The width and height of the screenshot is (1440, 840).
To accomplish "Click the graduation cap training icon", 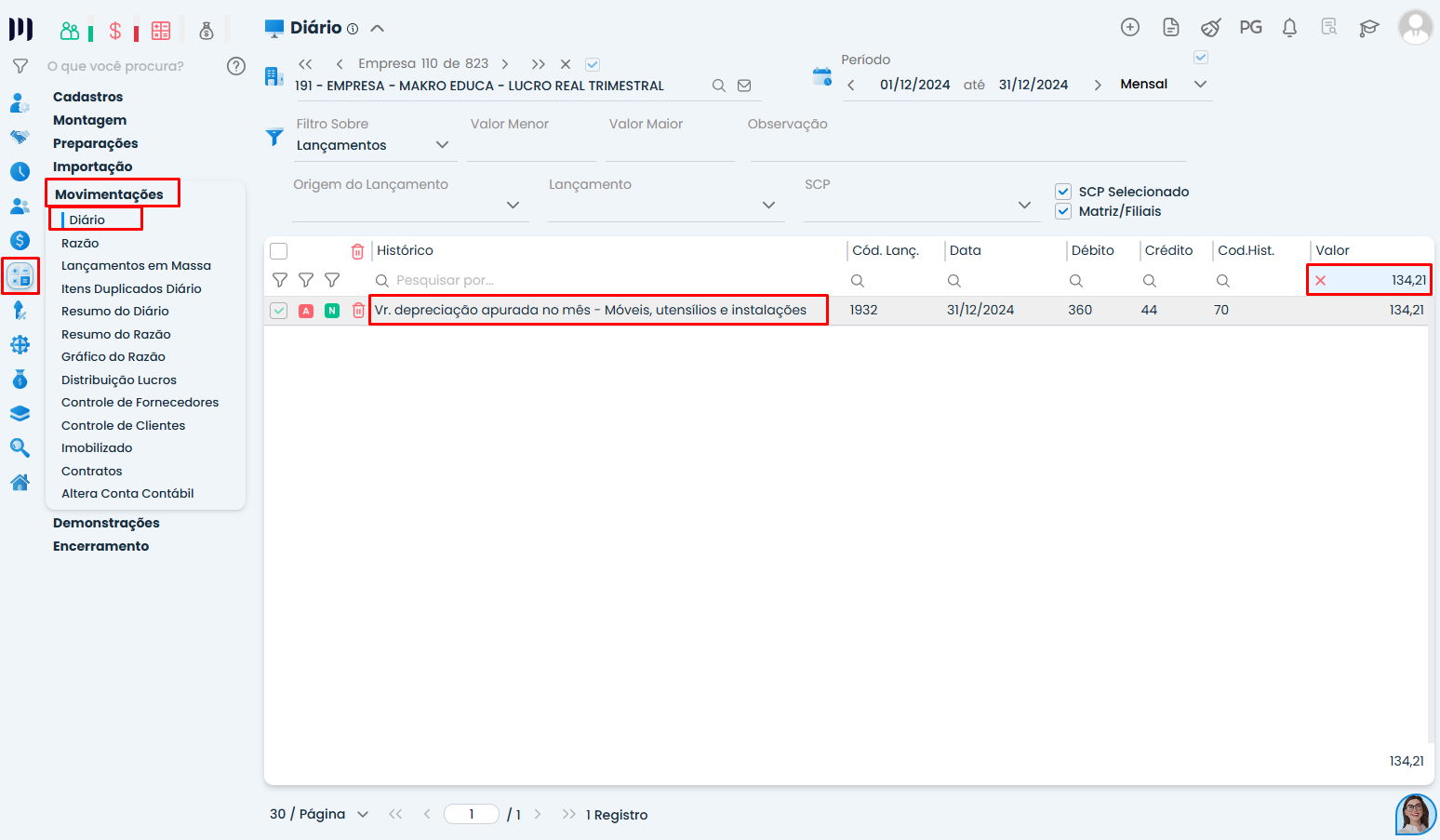I will tap(1368, 28).
